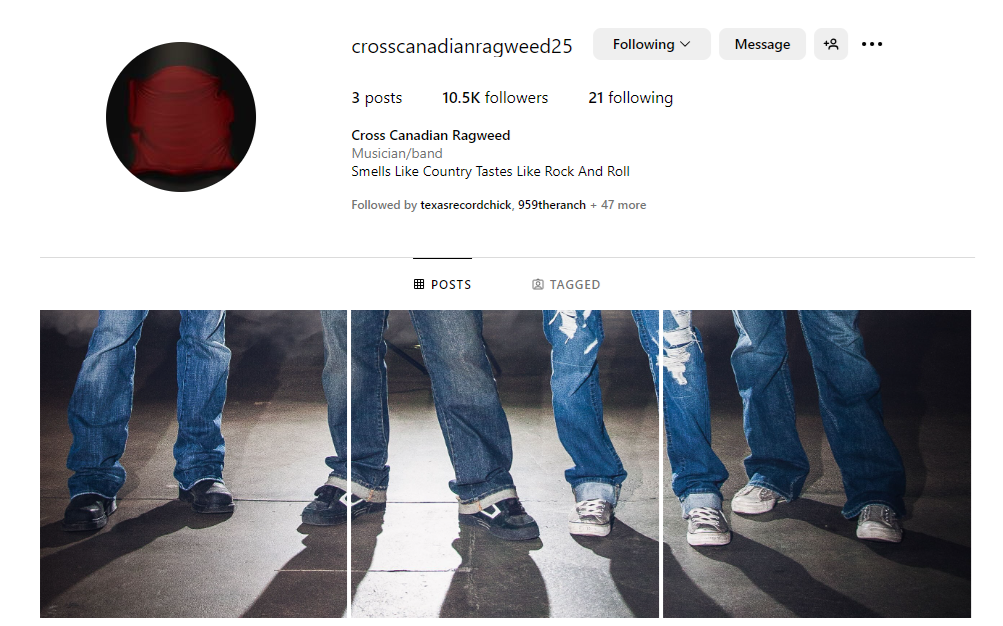Click the 3 posts count
Viewport: 1003px width, 626px height.
[x=377, y=98]
